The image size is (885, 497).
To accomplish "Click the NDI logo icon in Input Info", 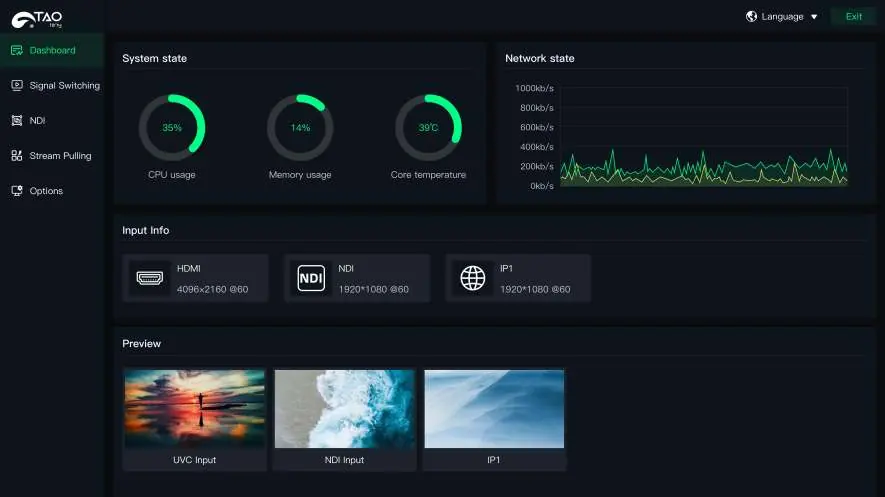I will pos(311,278).
